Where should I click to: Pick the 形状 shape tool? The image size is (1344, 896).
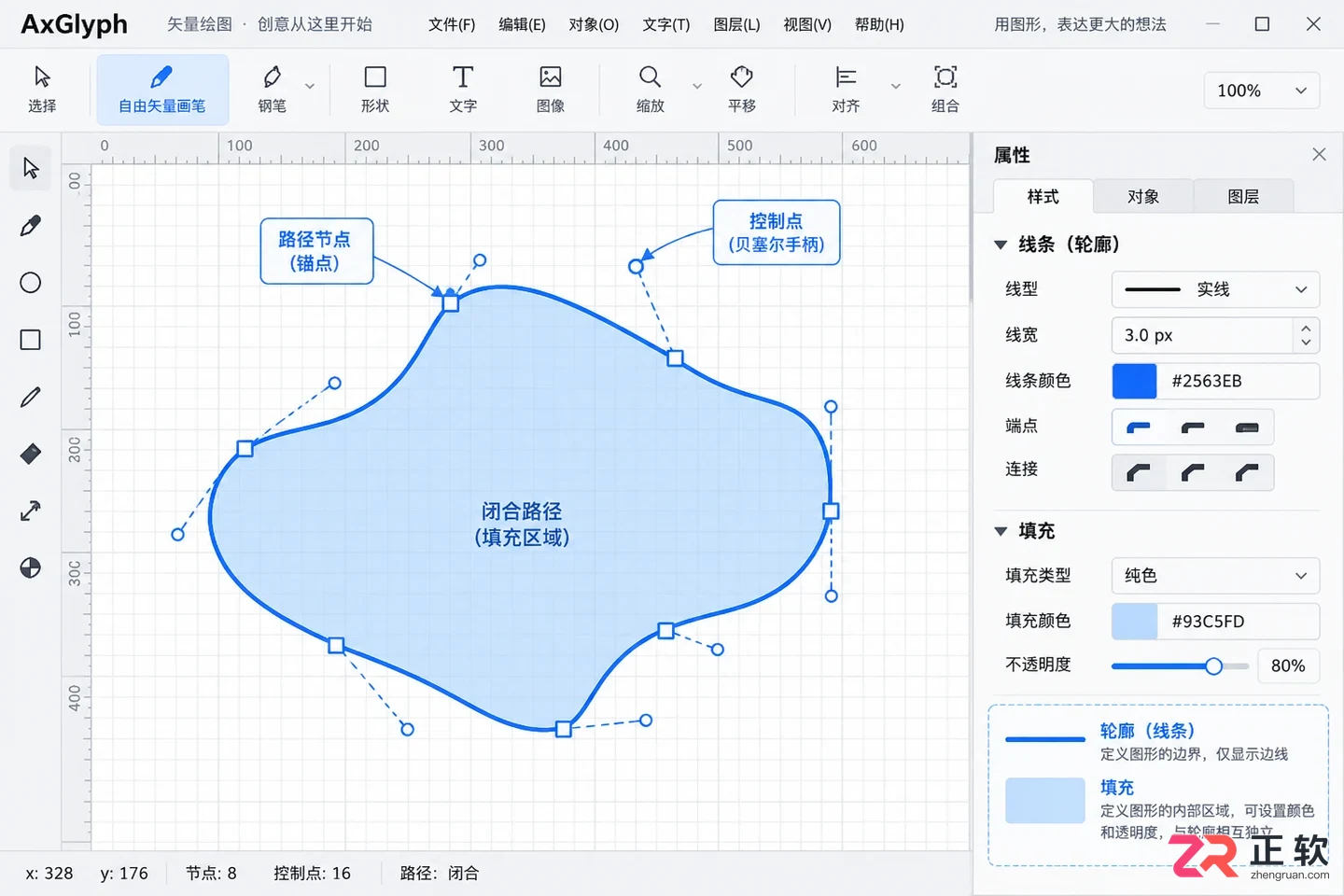375,90
